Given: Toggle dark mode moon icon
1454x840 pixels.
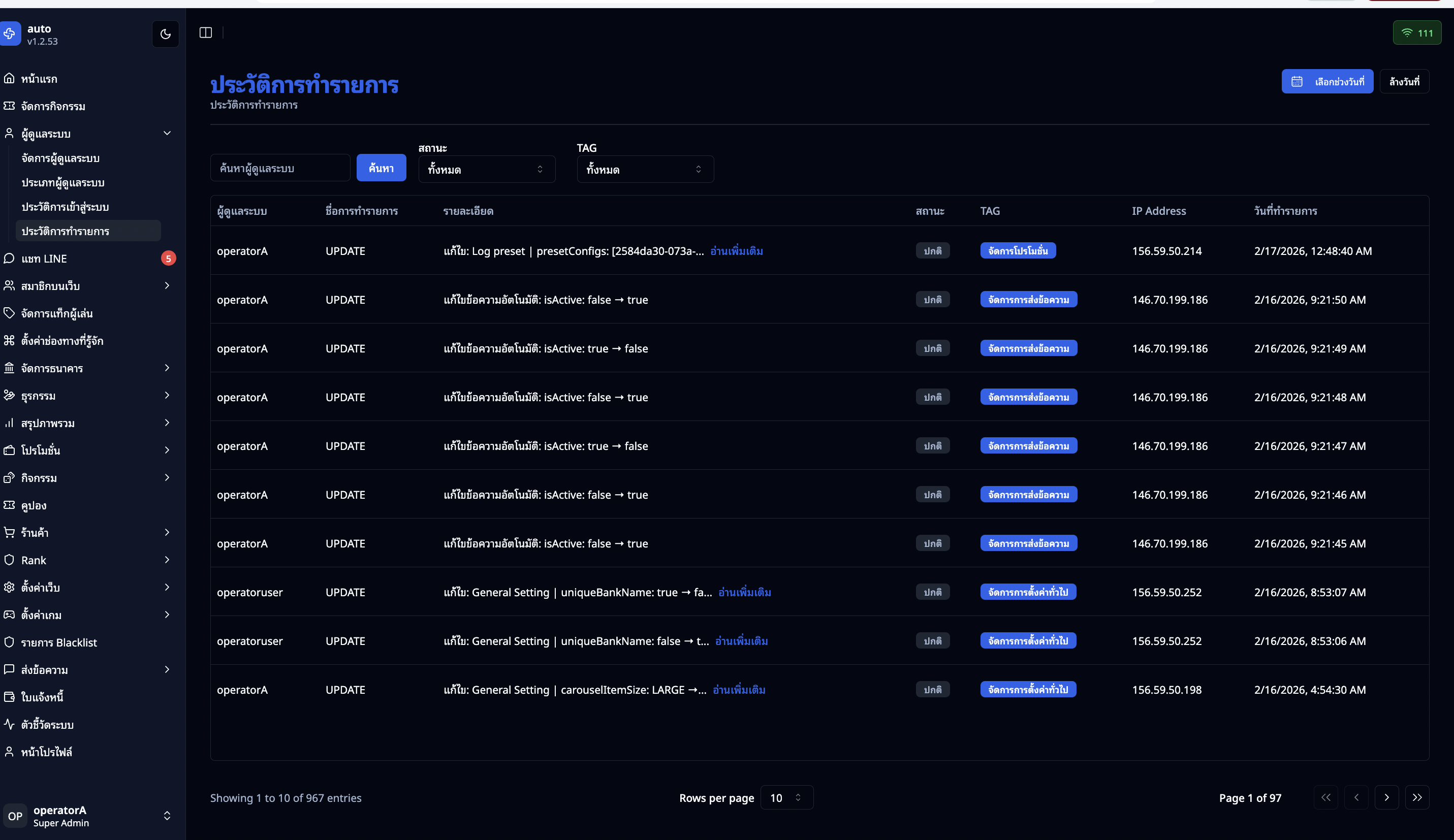Looking at the screenshot, I should click(165, 34).
